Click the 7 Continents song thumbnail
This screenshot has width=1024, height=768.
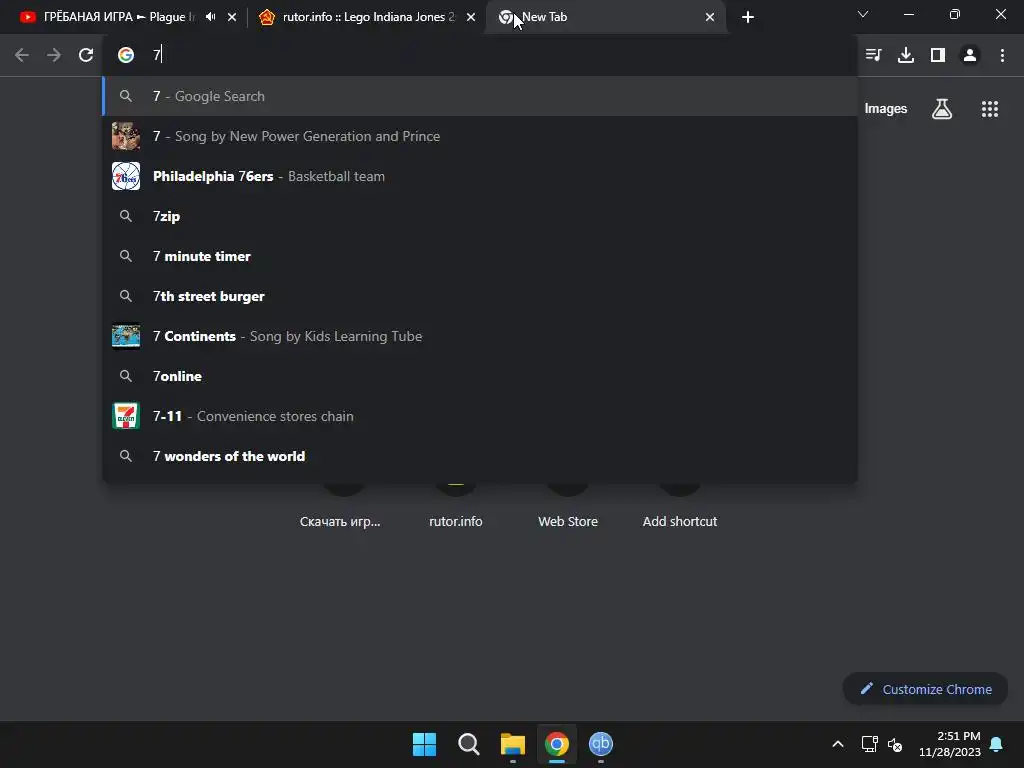[x=126, y=336]
